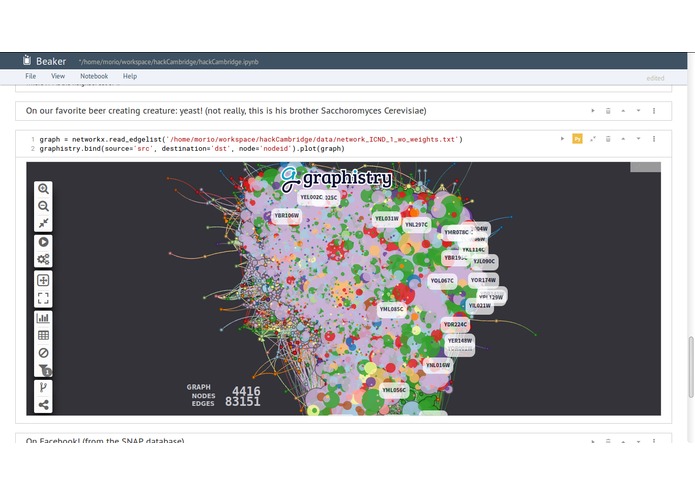Zoom in on the Graphistry graph

pos(43,189)
